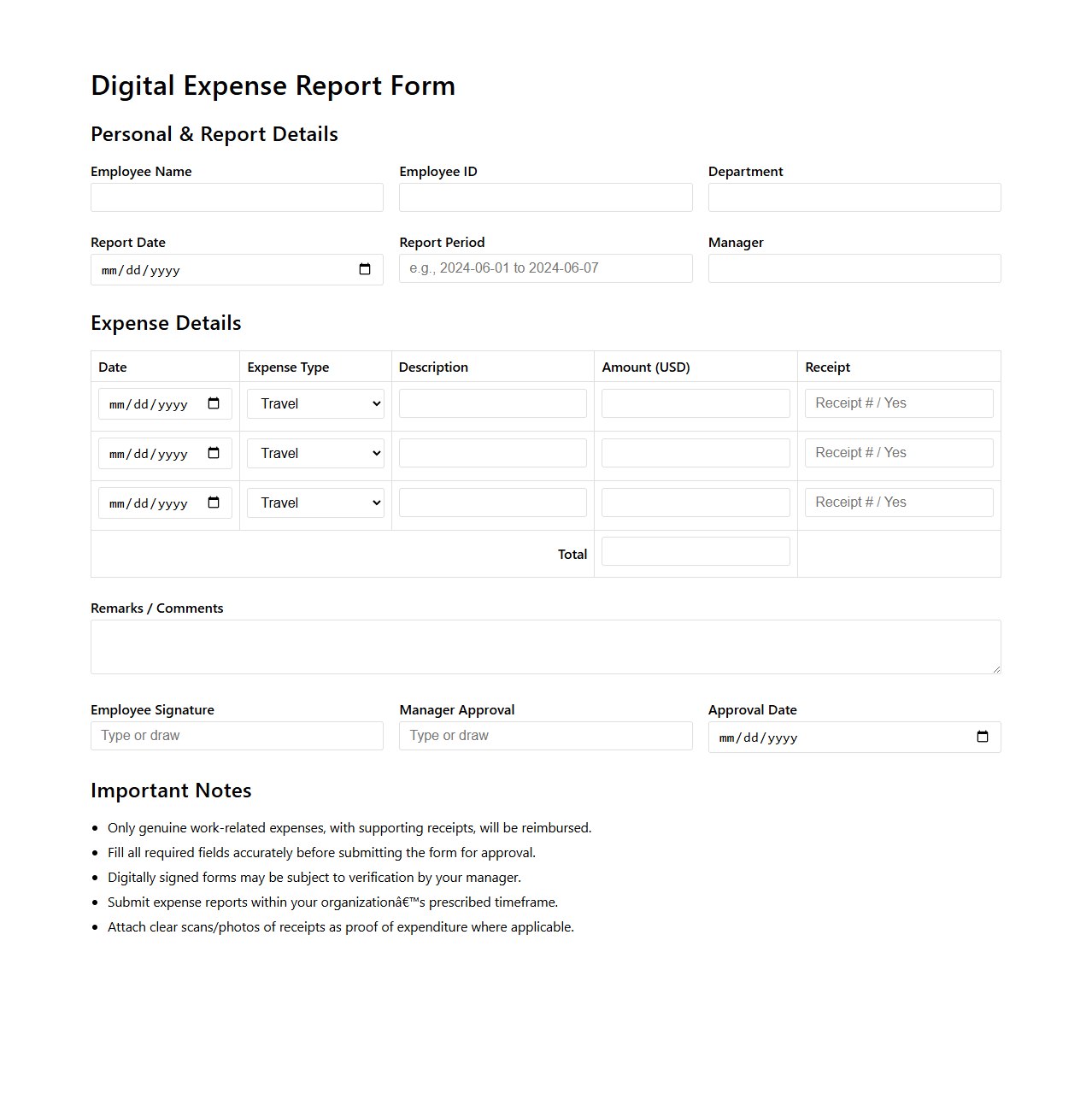Expand the first row Expense Type dropdown
The image size is (1092, 1111).
tap(315, 404)
